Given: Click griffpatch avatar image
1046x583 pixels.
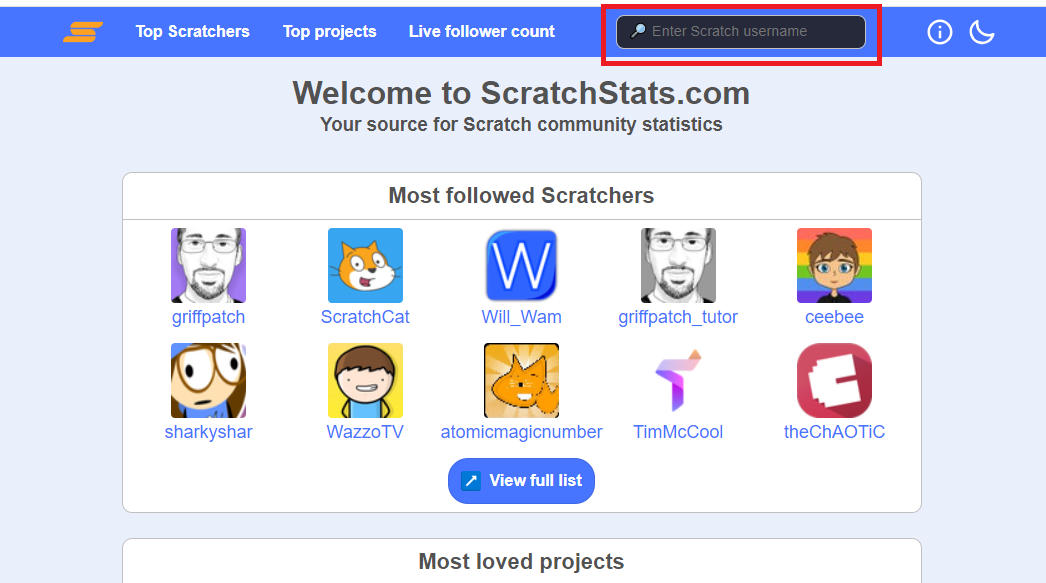Looking at the screenshot, I should [208, 265].
